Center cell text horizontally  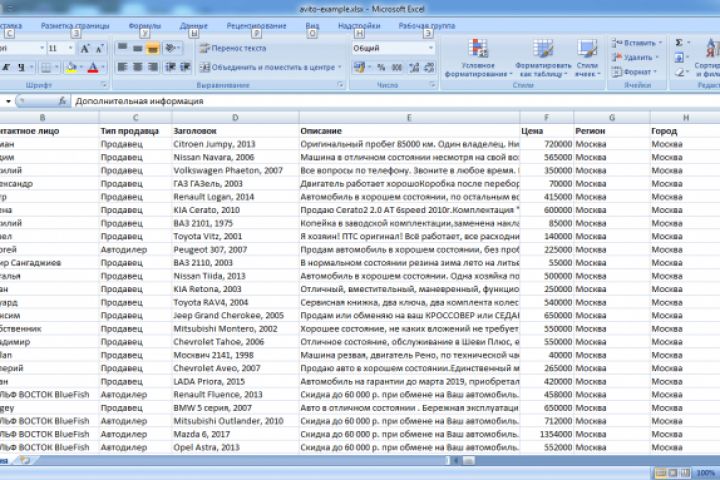137,67
